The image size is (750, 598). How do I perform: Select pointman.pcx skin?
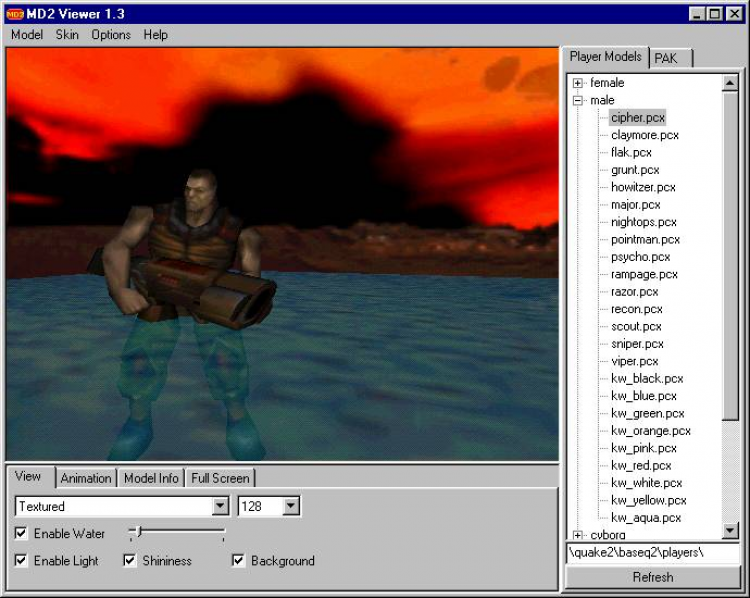tap(645, 240)
